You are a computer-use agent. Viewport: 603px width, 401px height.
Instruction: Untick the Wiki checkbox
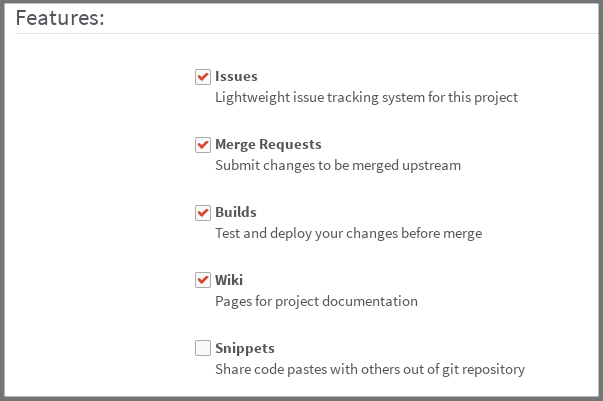(203, 281)
